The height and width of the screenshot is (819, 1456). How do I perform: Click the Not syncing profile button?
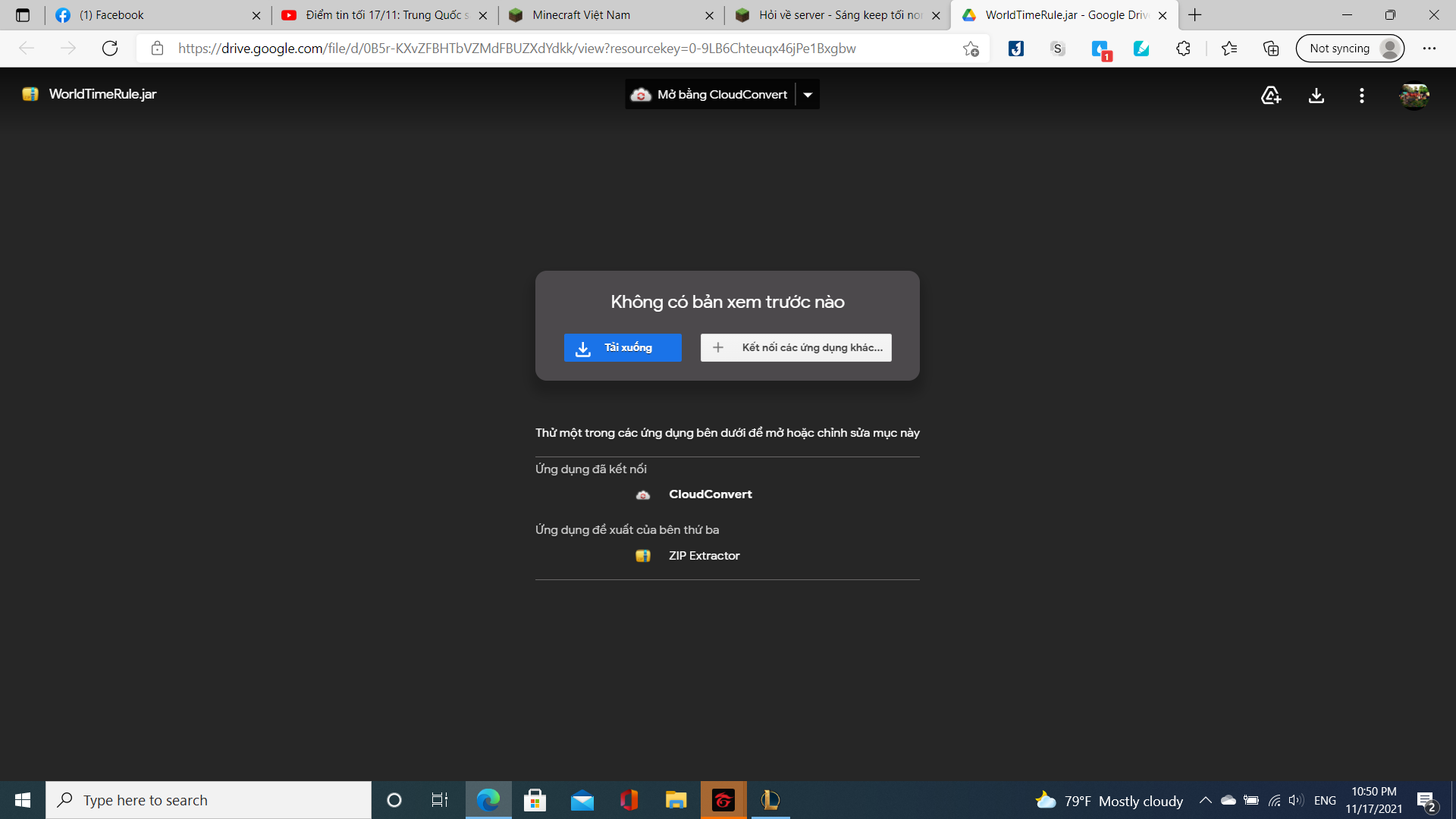click(1351, 49)
